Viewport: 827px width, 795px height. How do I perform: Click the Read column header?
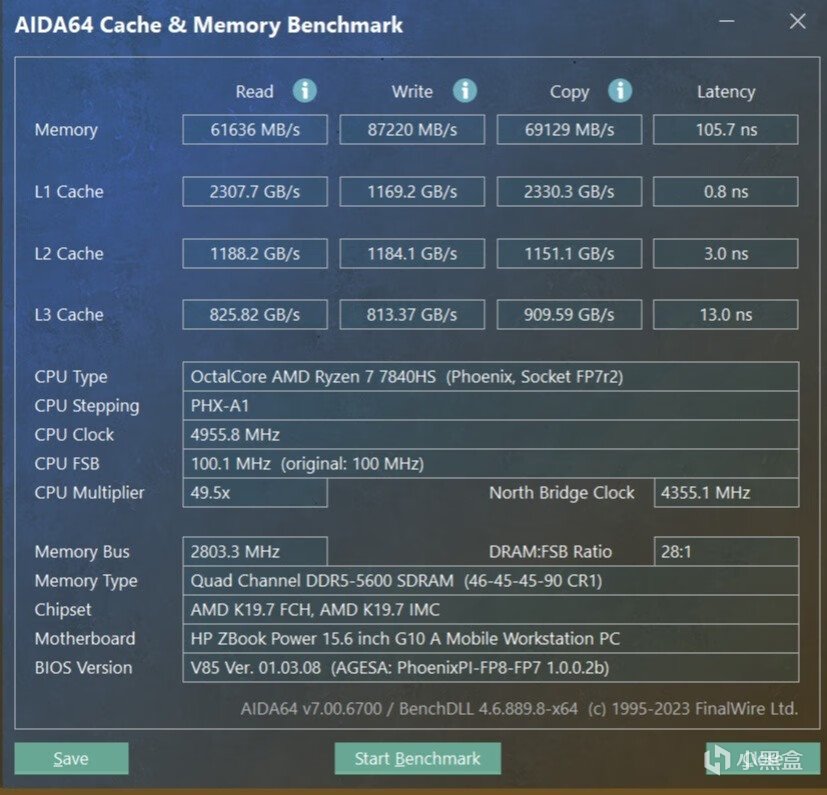click(254, 92)
